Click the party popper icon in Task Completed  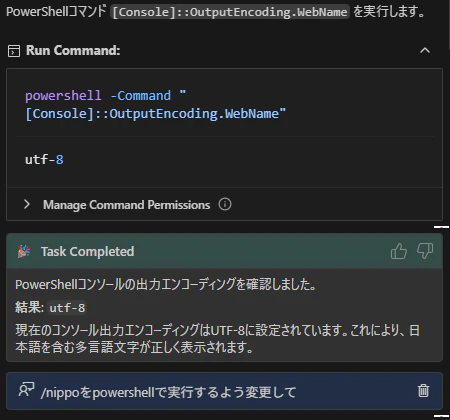24,251
